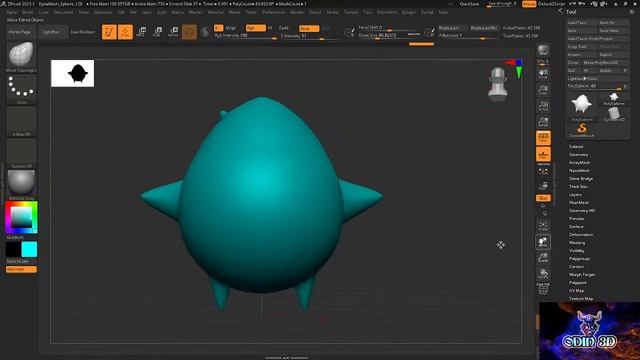Click the Make PolyMesh3D button

[606, 62]
